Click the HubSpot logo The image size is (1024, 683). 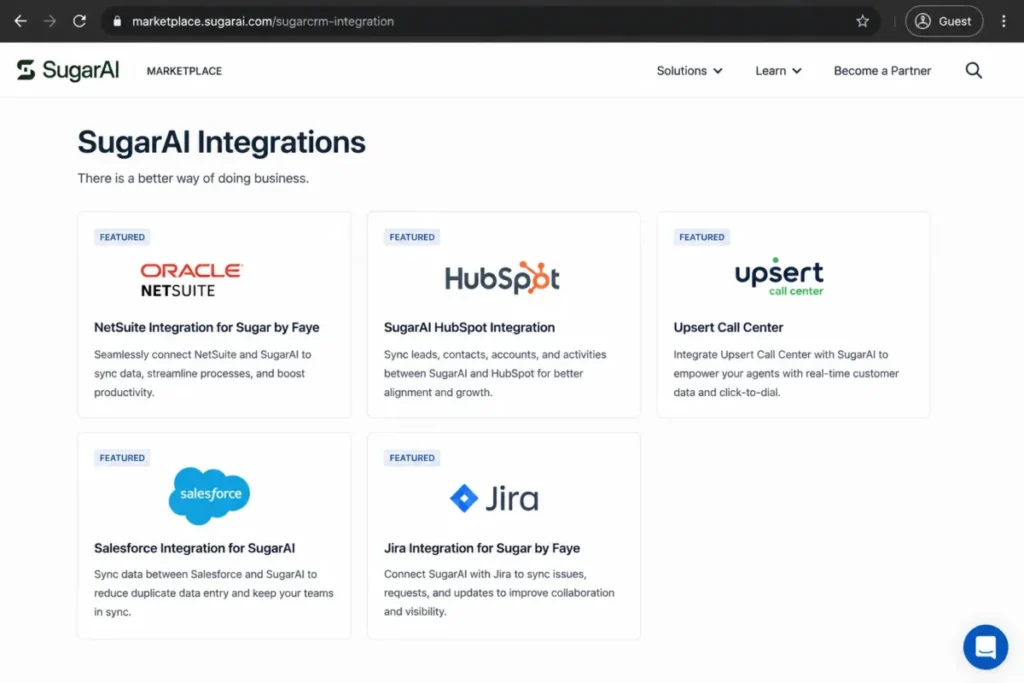tap(502, 278)
